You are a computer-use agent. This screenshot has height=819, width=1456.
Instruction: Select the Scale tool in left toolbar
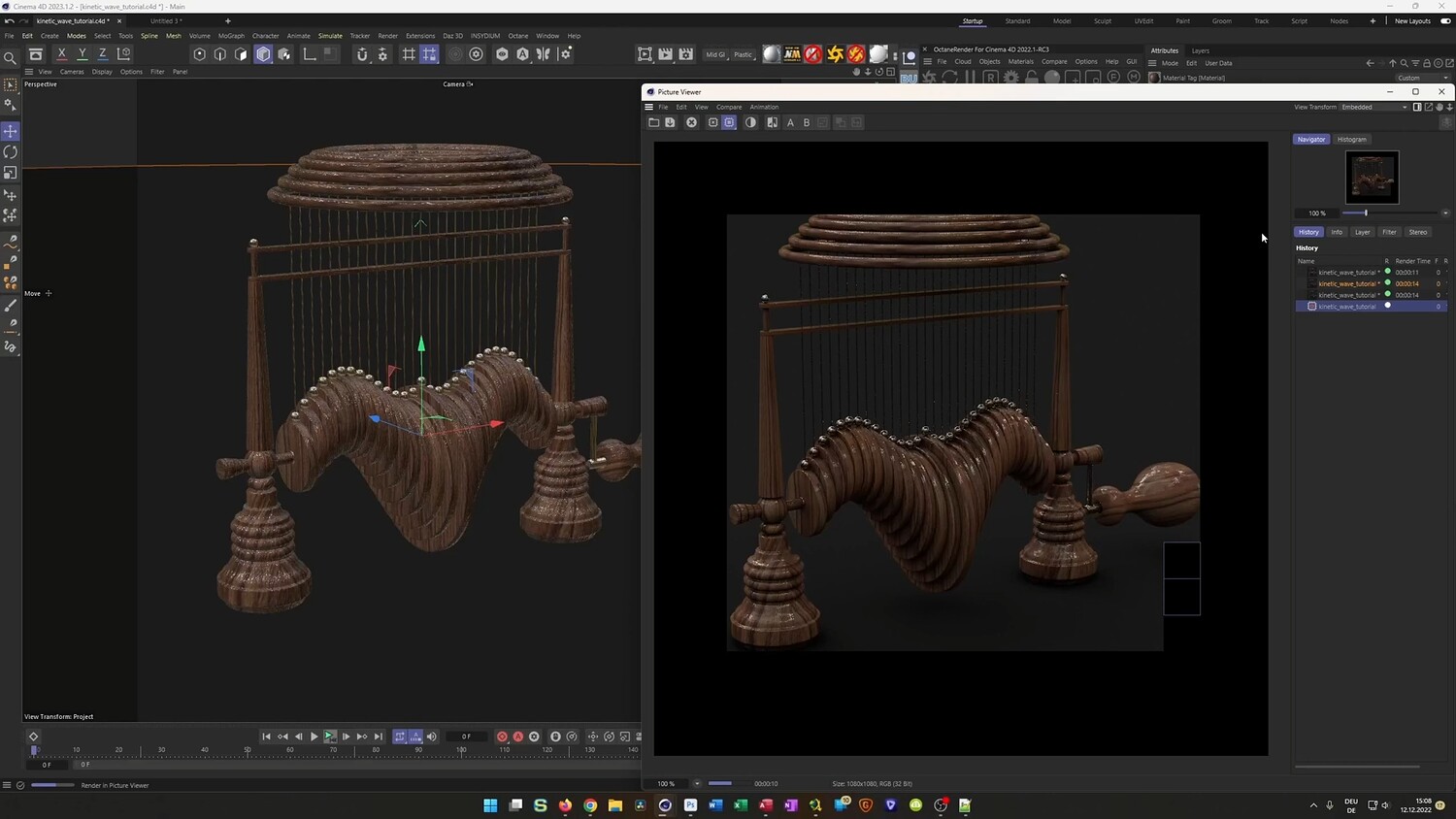coord(11,173)
